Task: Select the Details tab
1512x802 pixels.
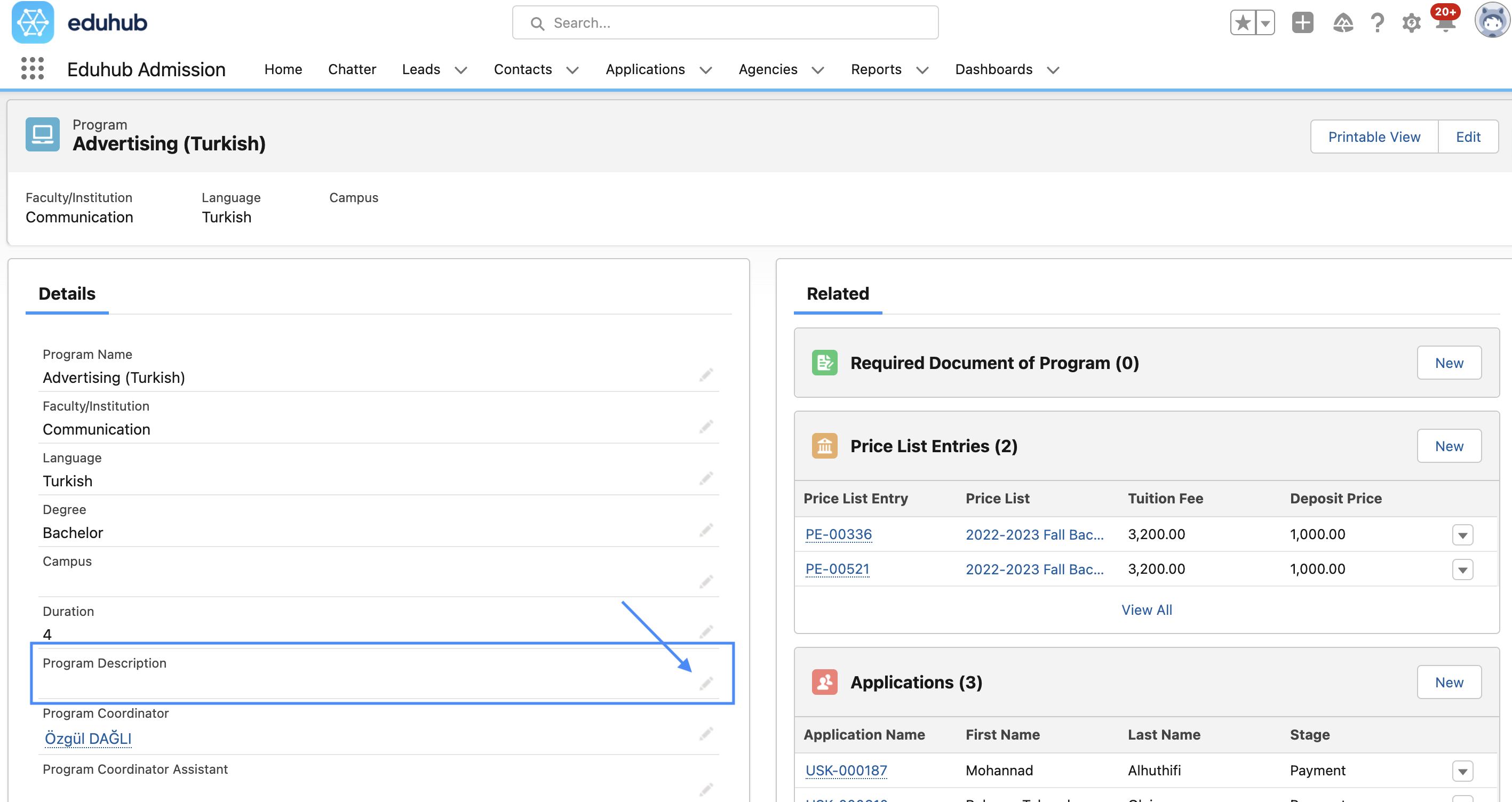Action: [x=67, y=293]
